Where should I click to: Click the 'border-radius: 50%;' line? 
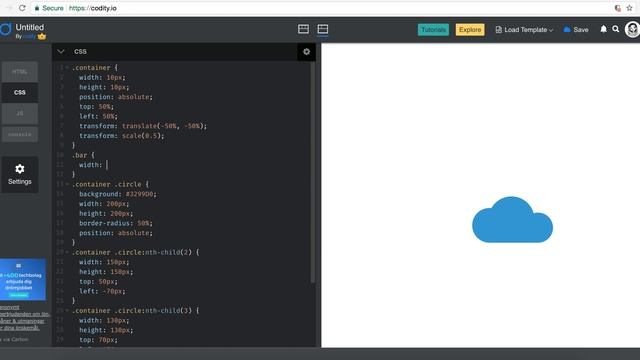coord(116,223)
